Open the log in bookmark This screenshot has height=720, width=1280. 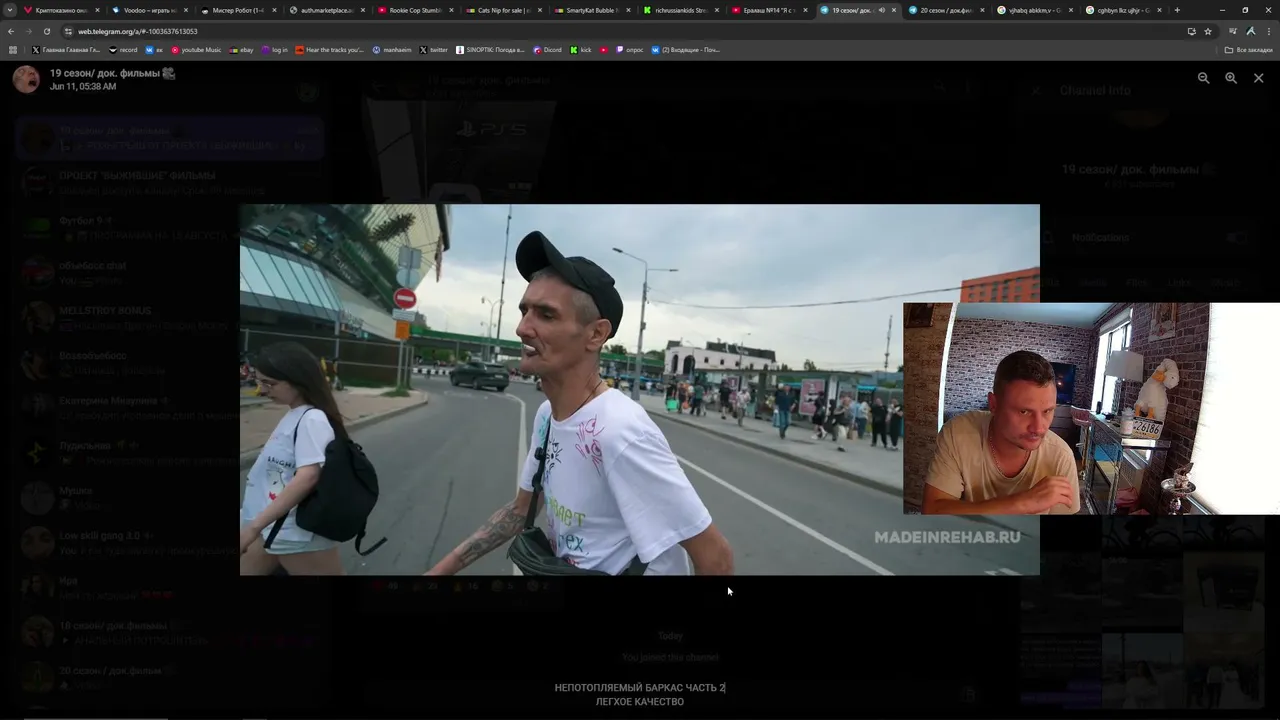coord(275,50)
